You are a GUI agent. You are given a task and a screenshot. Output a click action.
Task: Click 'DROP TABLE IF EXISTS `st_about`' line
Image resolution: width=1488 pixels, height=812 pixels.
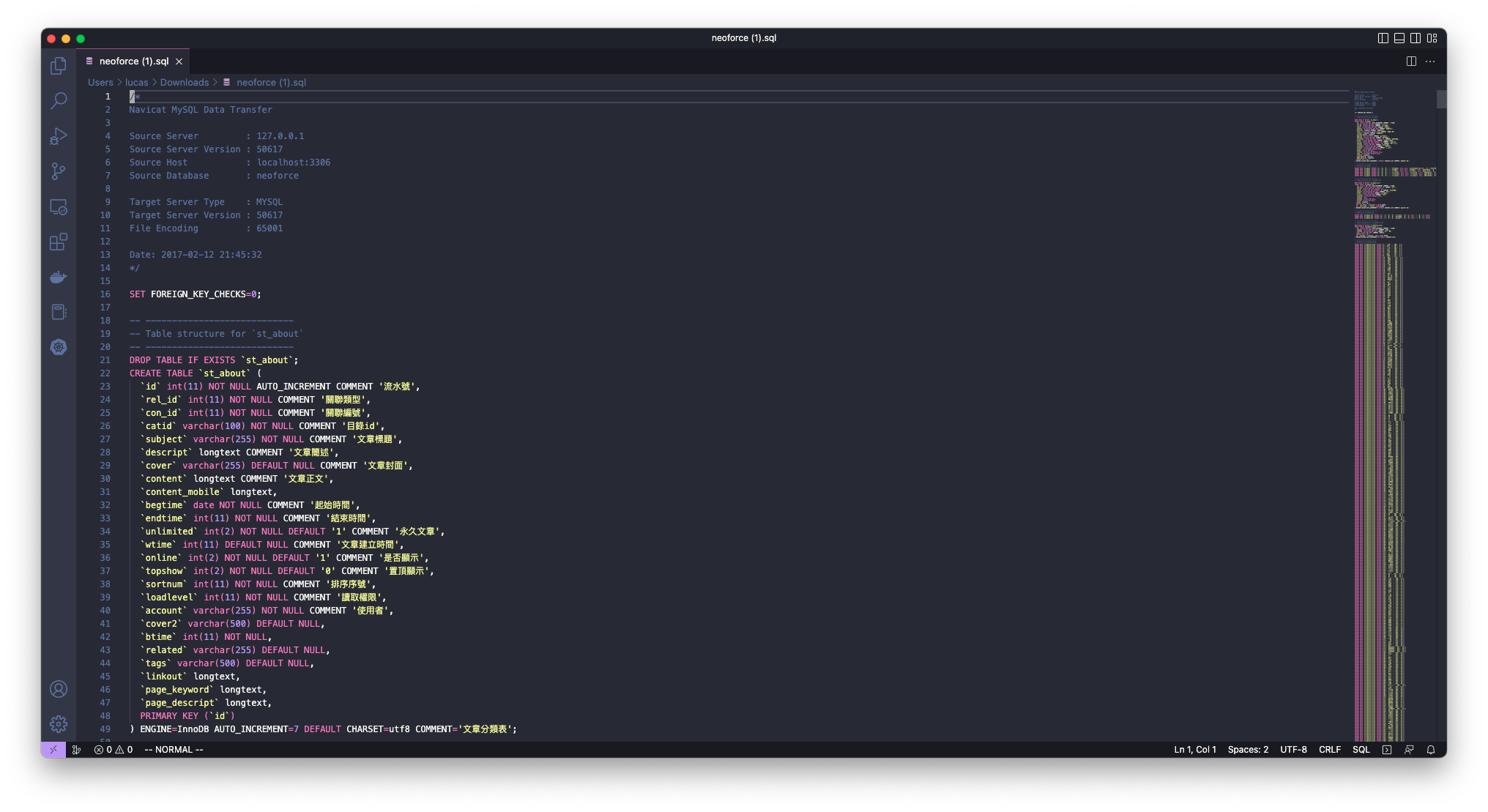(x=214, y=360)
